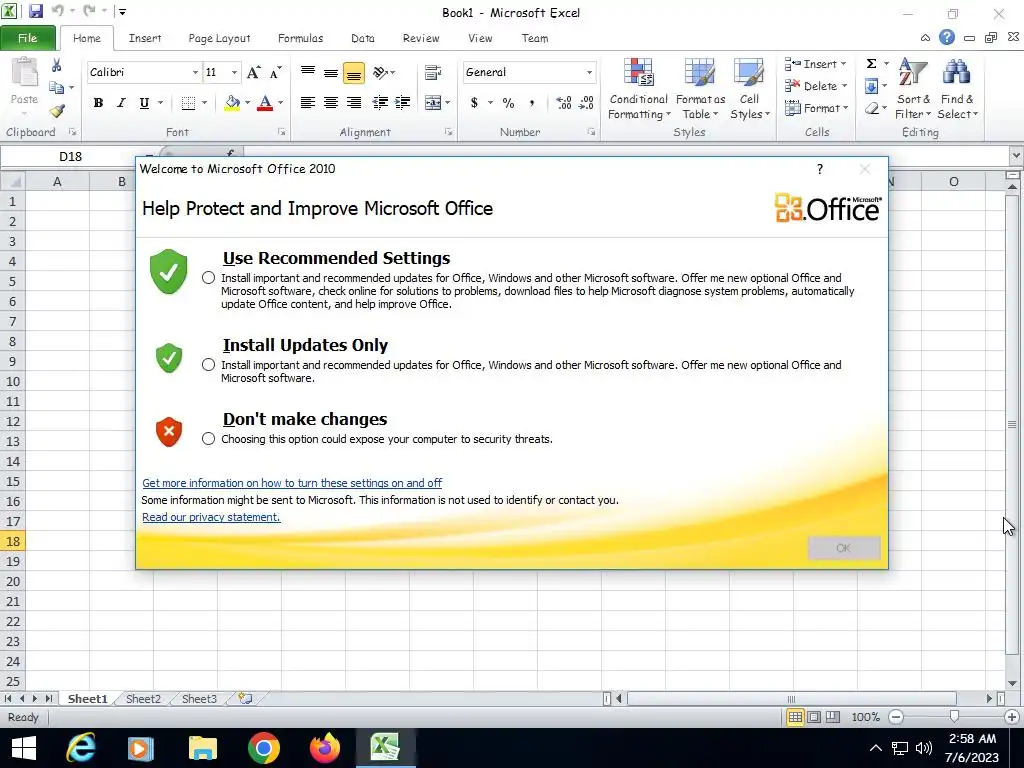Click Increase Decimal icon
The width and height of the screenshot is (1024, 768).
point(564,103)
